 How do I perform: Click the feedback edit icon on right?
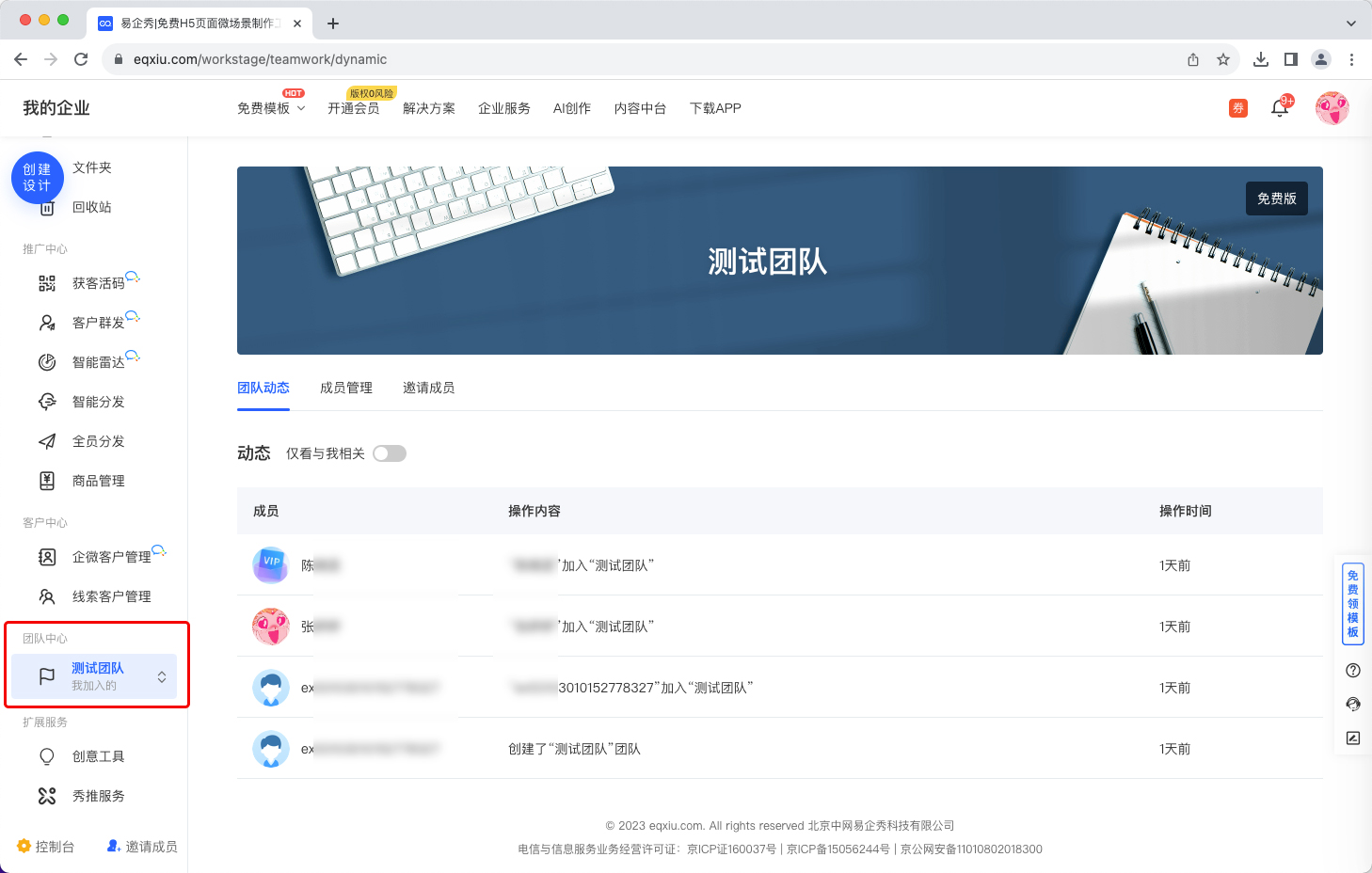1353,738
